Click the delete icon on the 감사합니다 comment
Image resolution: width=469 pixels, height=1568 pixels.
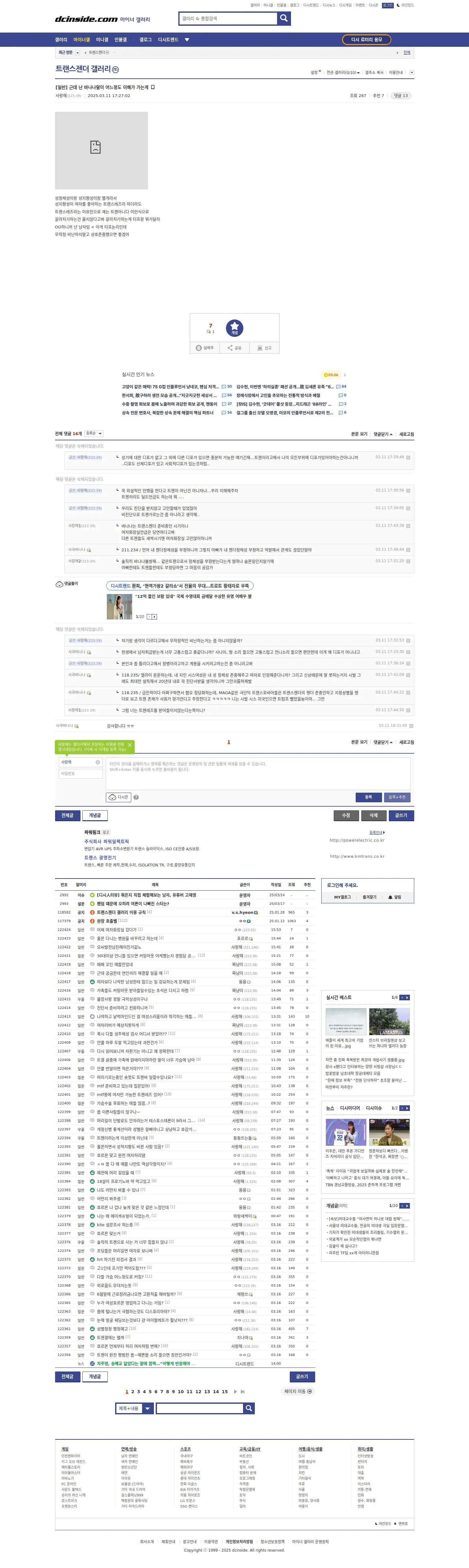point(411,725)
